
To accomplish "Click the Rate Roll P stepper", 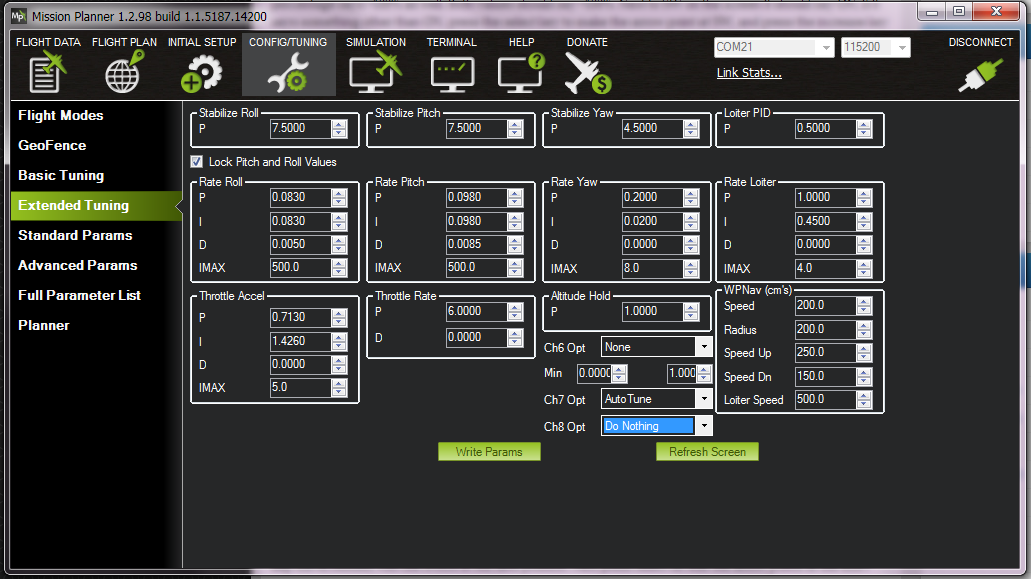I will [x=339, y=197].
